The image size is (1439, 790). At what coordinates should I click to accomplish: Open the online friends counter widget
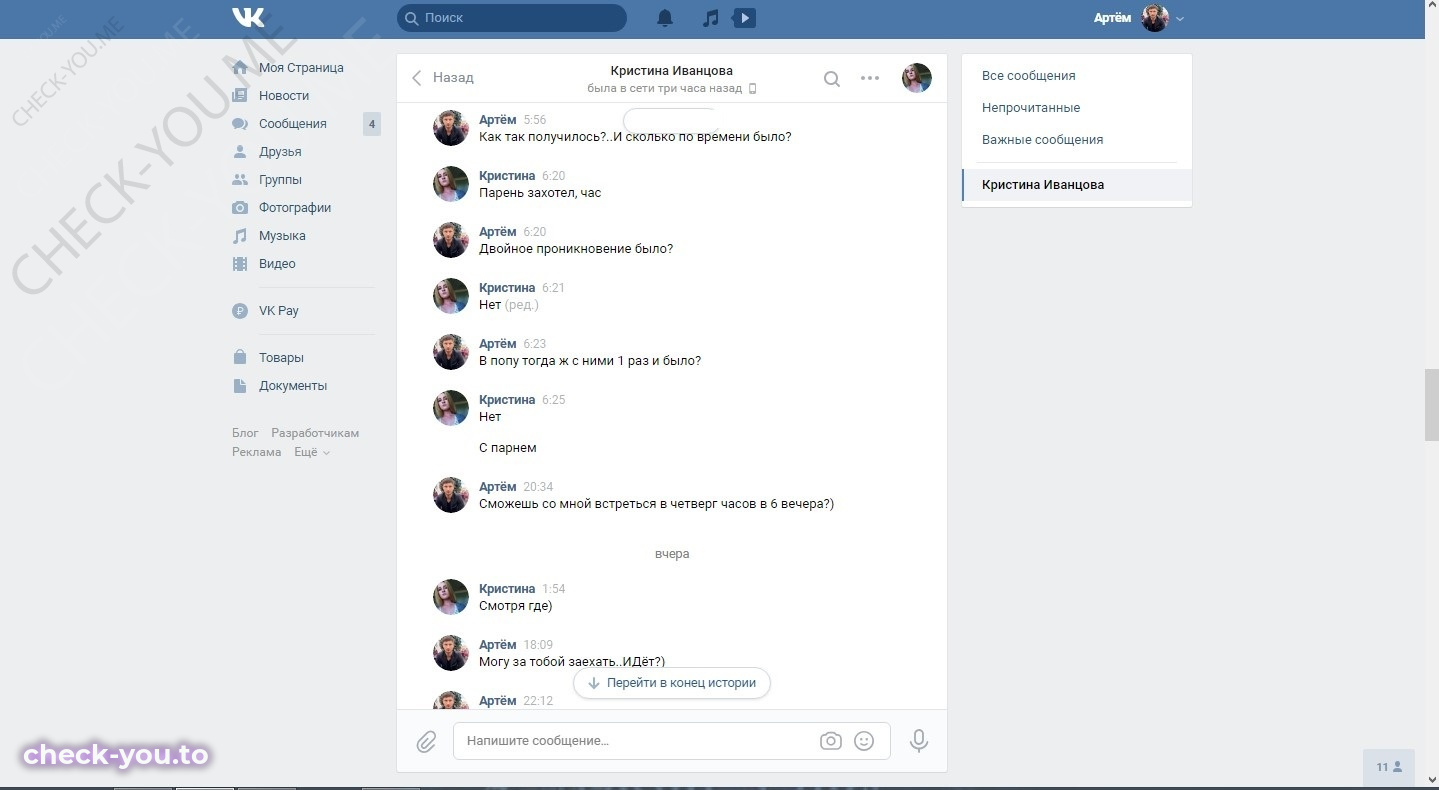(1389, 768)
